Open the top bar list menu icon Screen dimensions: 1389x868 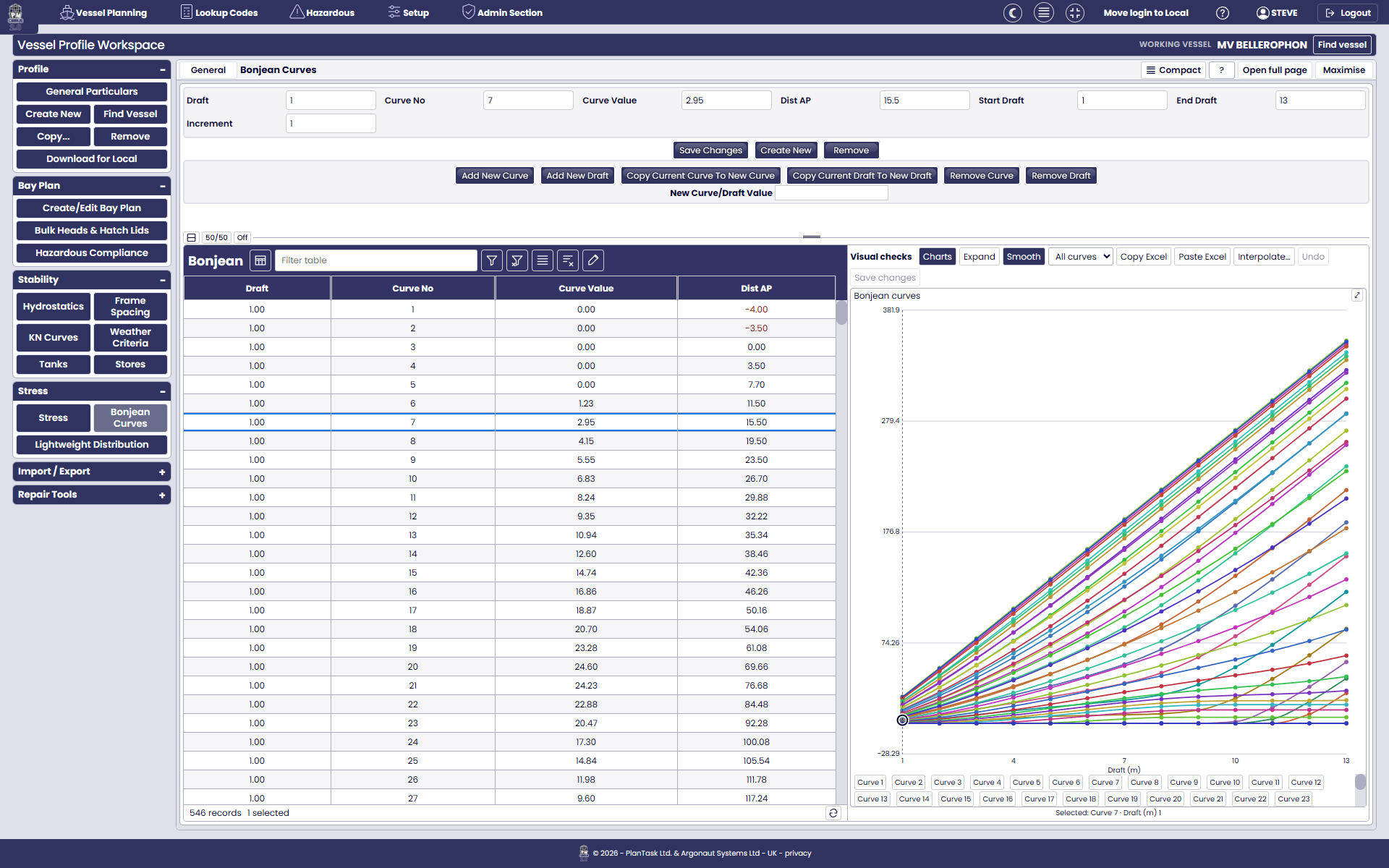point(1044,13)
